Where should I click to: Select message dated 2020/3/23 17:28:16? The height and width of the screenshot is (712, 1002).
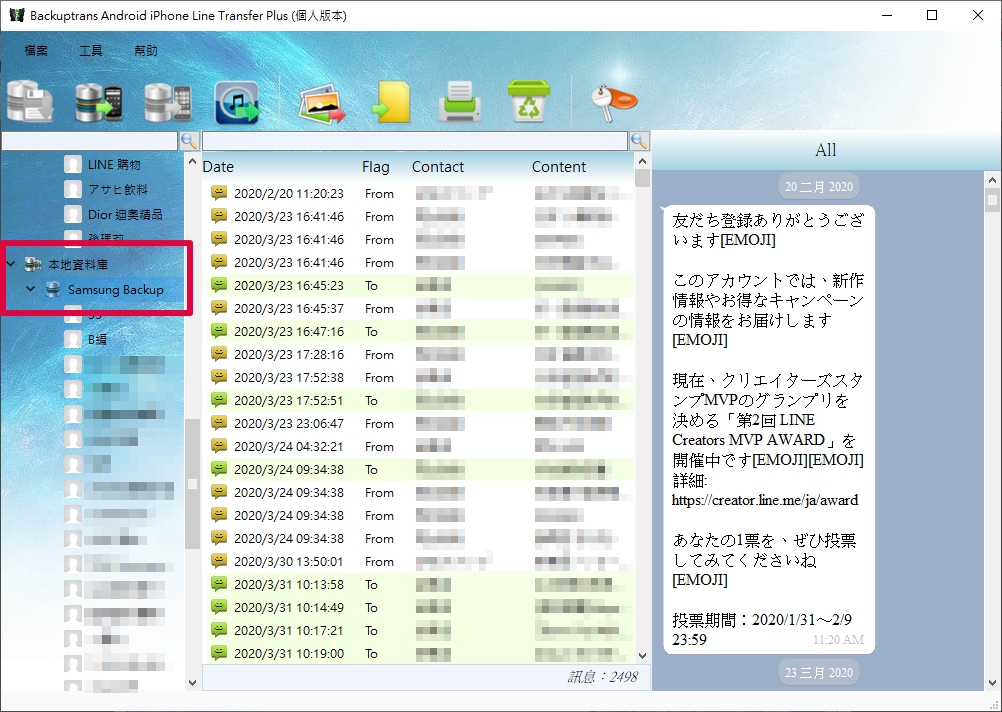(419, 354)
